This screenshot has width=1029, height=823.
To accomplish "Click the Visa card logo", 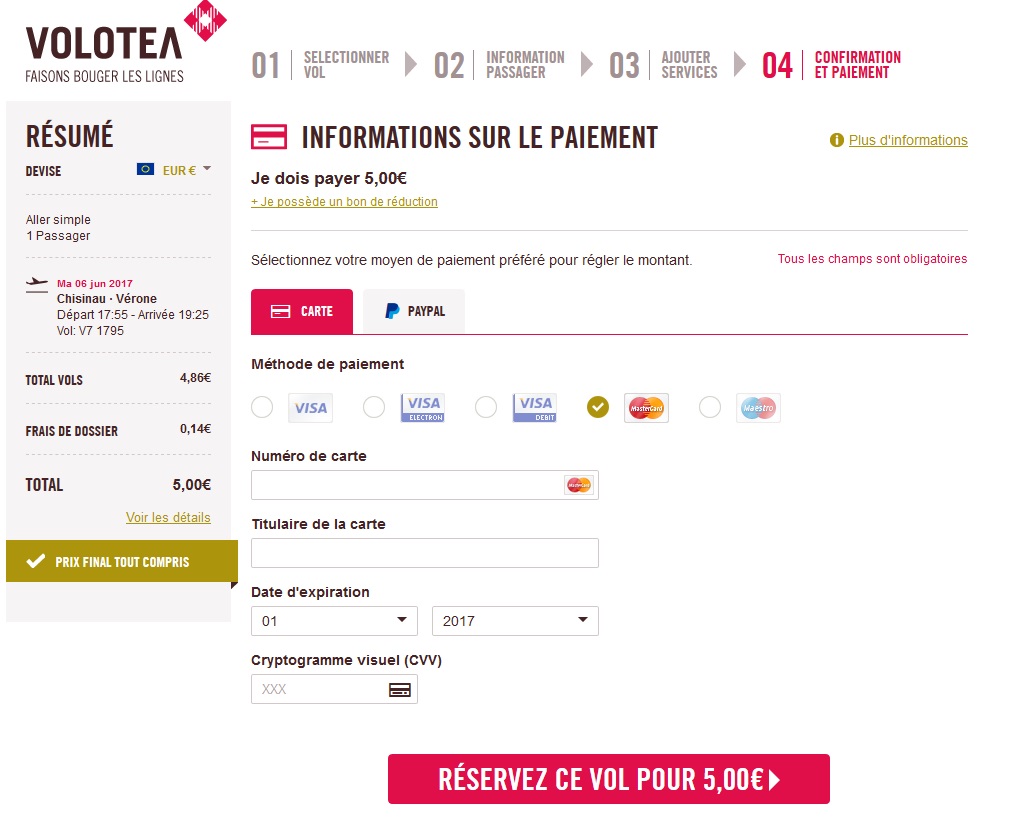I will coord(310,407).
